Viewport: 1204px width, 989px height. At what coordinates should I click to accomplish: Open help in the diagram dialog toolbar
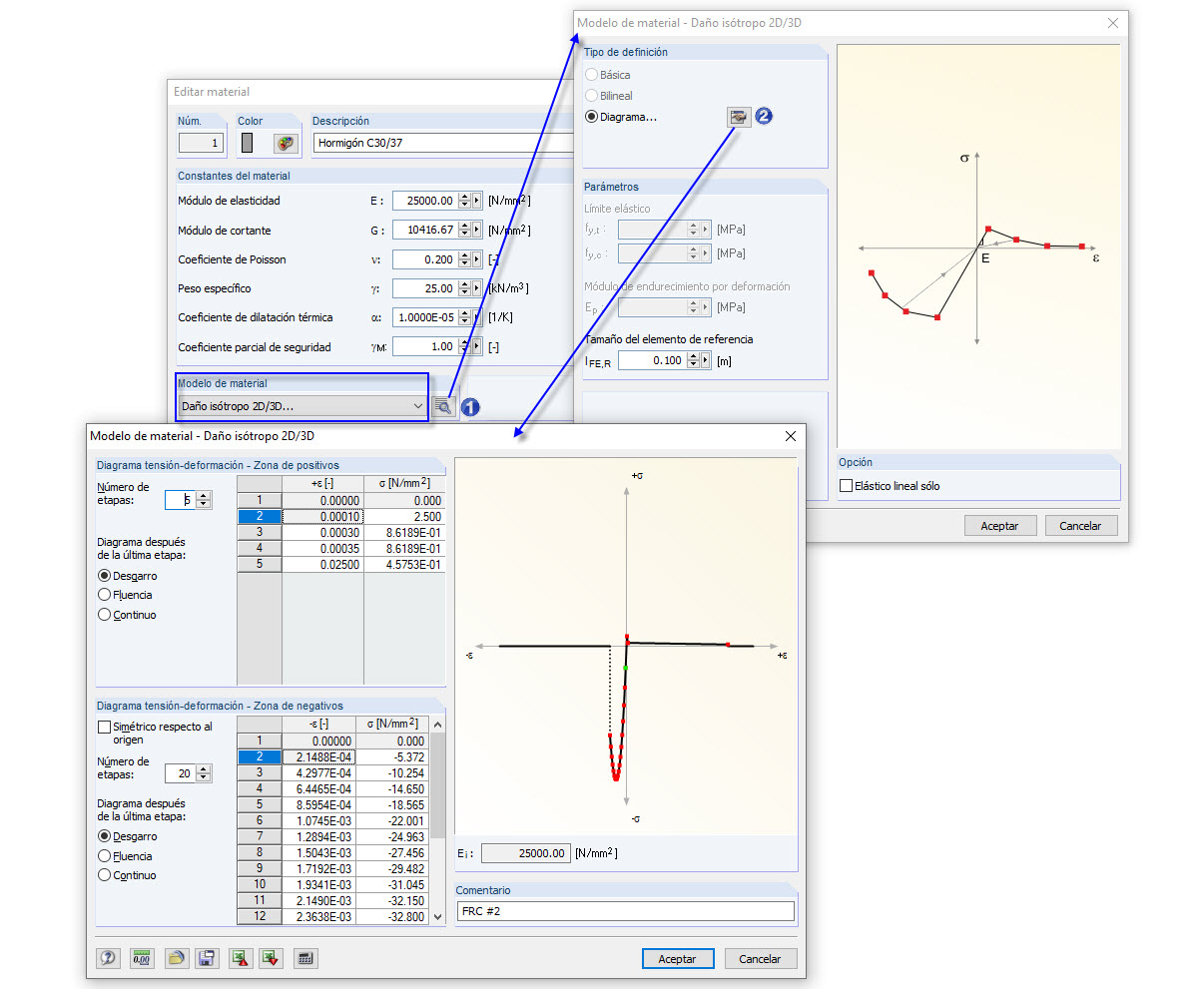(x=109, y=958)
